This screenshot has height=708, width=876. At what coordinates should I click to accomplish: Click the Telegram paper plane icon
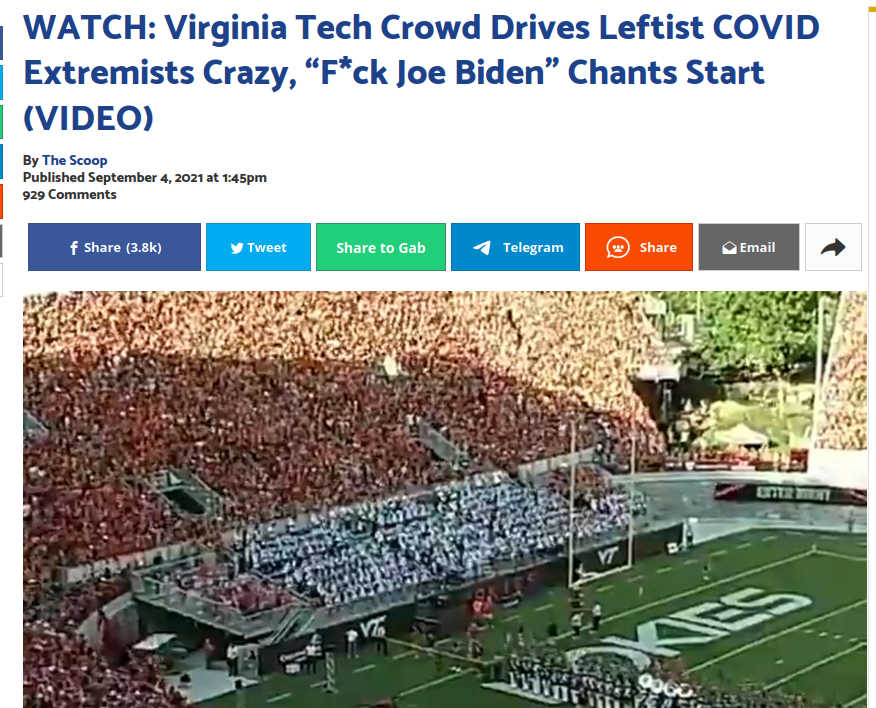coord(482,248)
